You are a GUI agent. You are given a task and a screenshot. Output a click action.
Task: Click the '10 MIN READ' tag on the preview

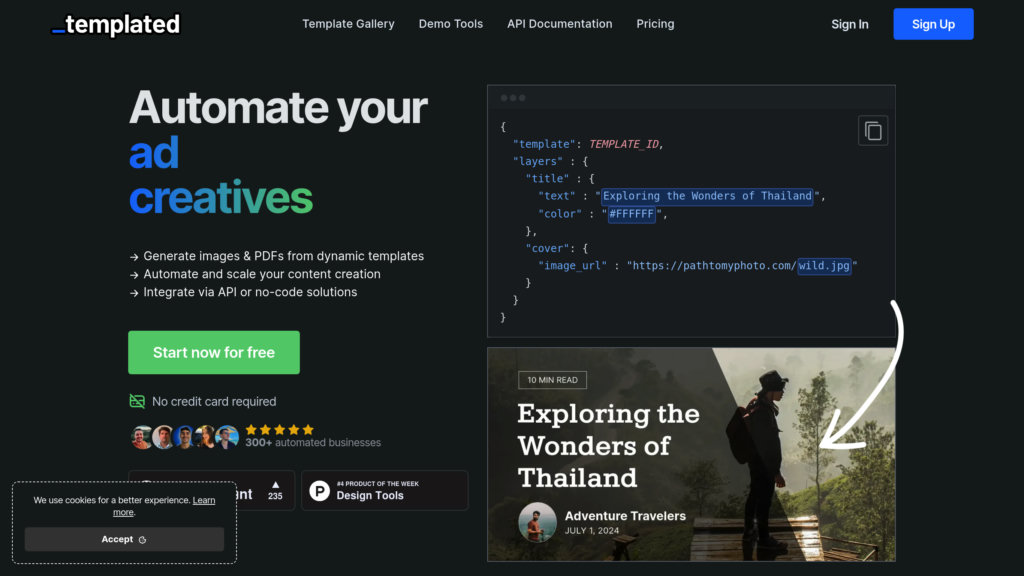(552, 380)
